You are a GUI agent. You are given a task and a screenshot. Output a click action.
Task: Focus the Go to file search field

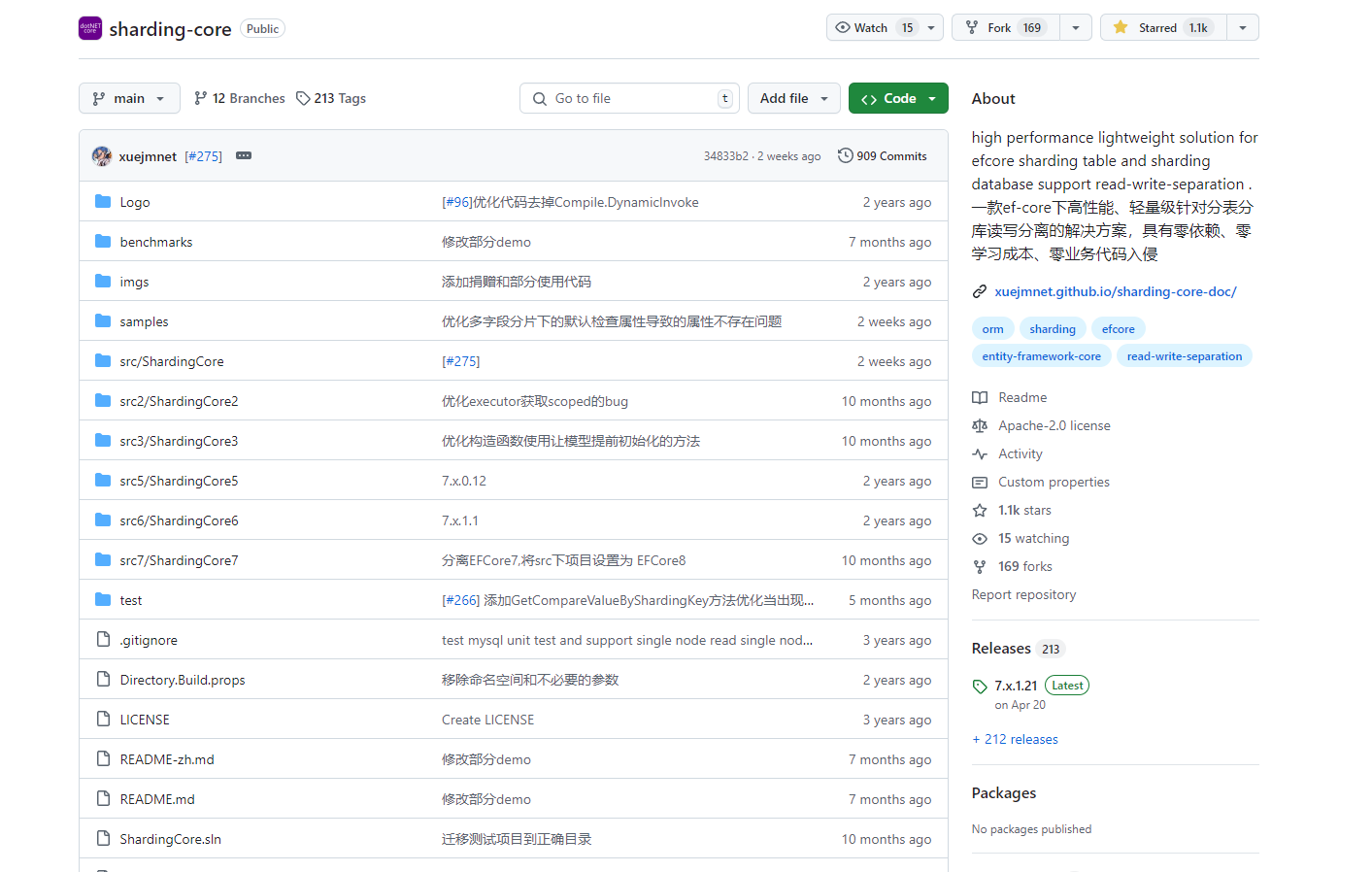click(629, 98)
